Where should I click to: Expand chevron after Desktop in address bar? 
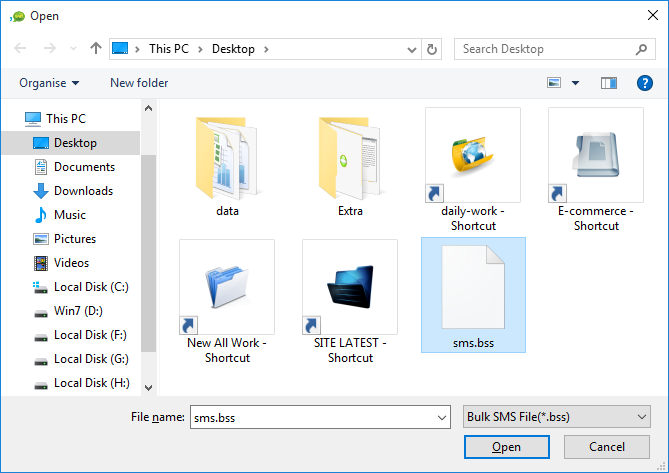click(x=266, y=49)
